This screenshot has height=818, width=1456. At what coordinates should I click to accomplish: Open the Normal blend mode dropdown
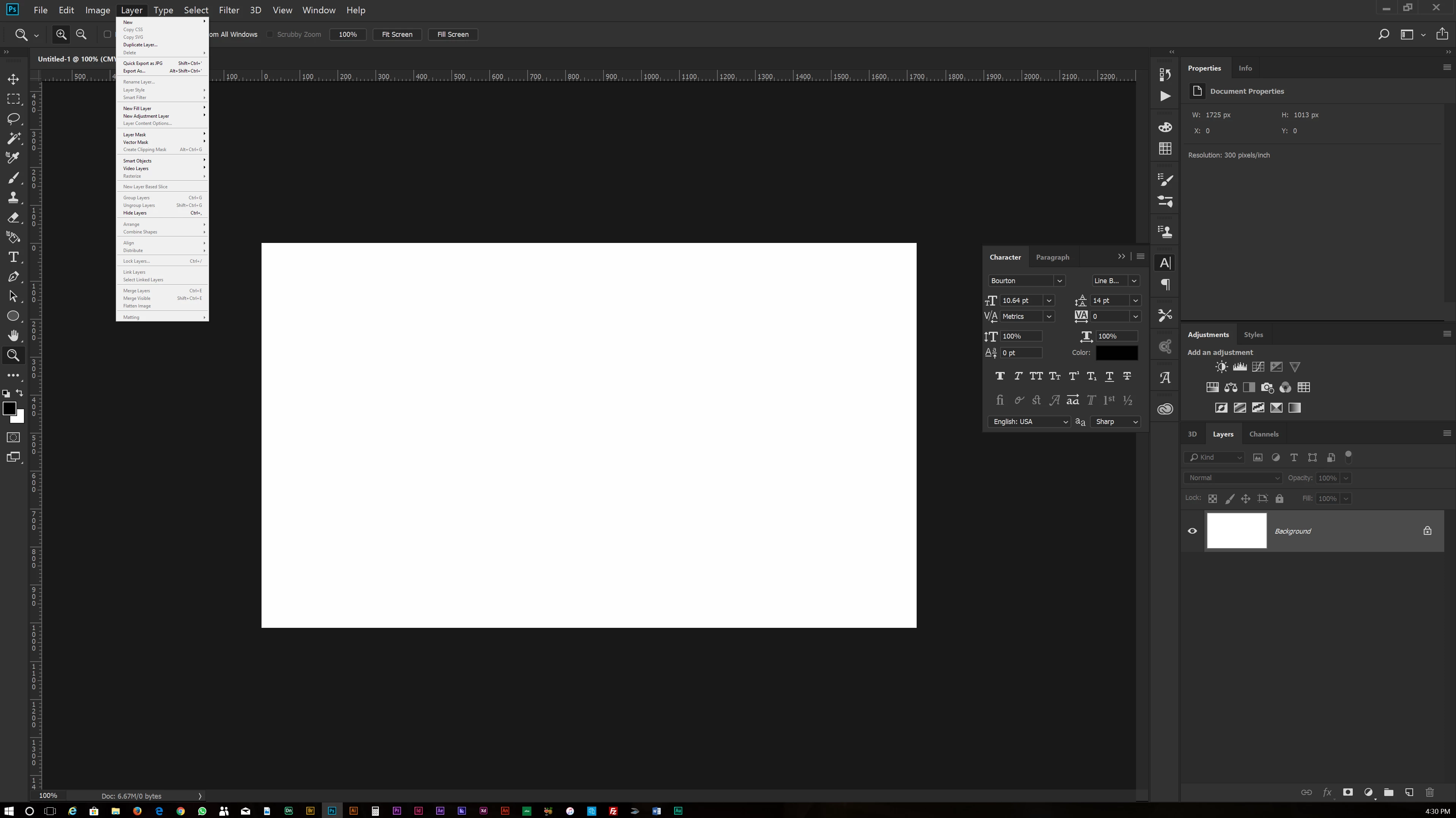coord(1232,478)
